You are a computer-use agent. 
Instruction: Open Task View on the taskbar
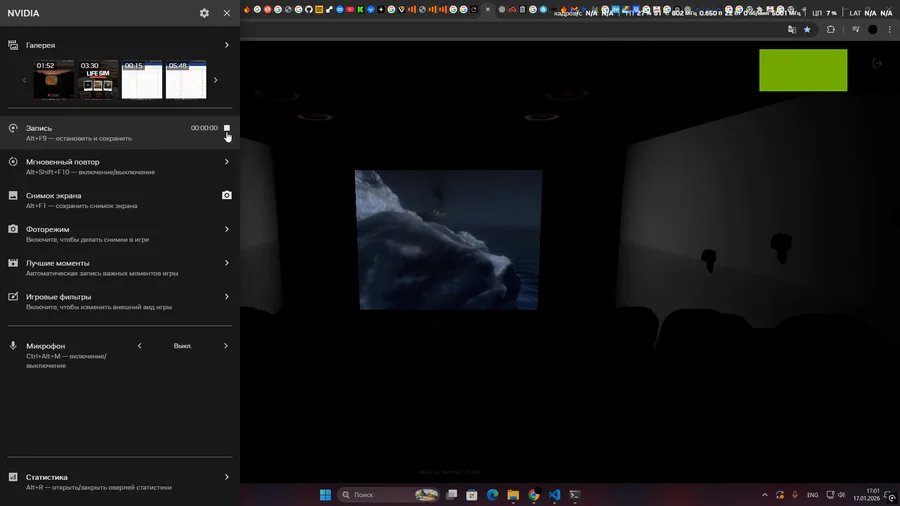pos(452,495)
